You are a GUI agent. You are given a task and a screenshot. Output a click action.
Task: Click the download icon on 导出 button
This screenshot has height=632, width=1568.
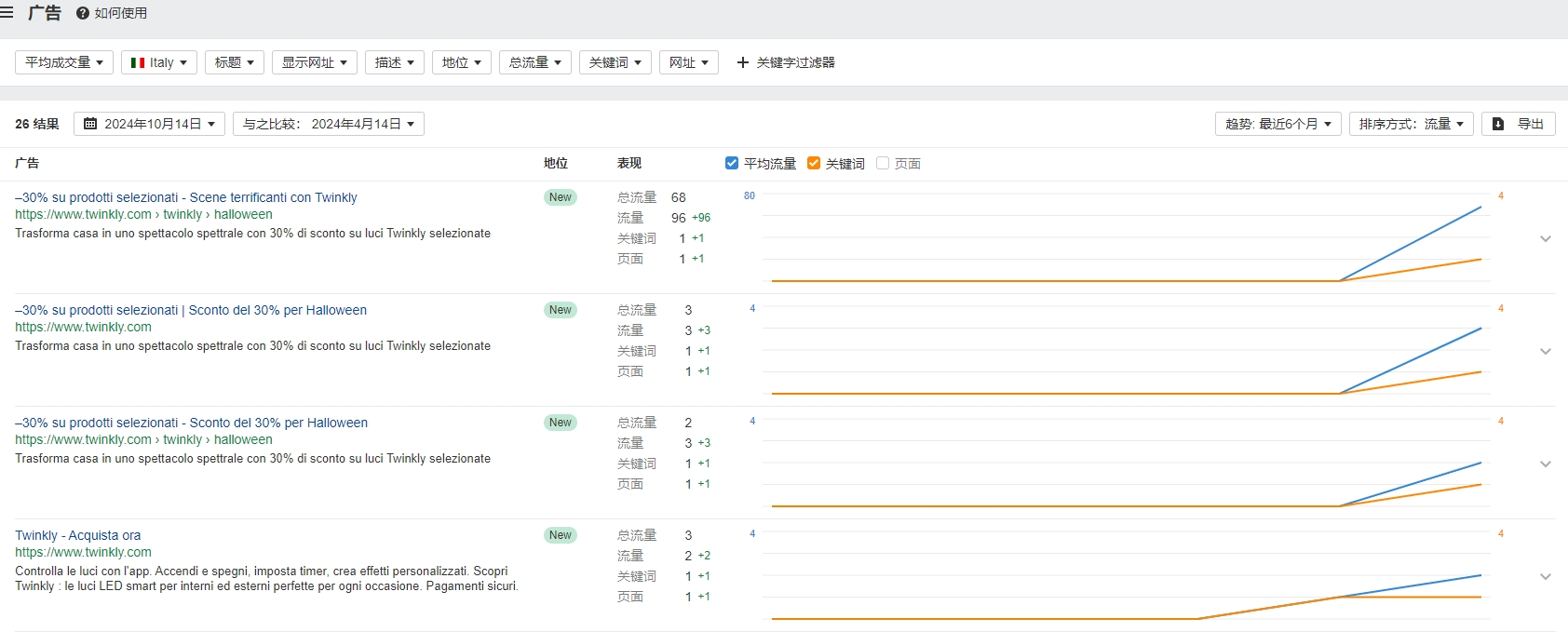(x=1498, y=124)
